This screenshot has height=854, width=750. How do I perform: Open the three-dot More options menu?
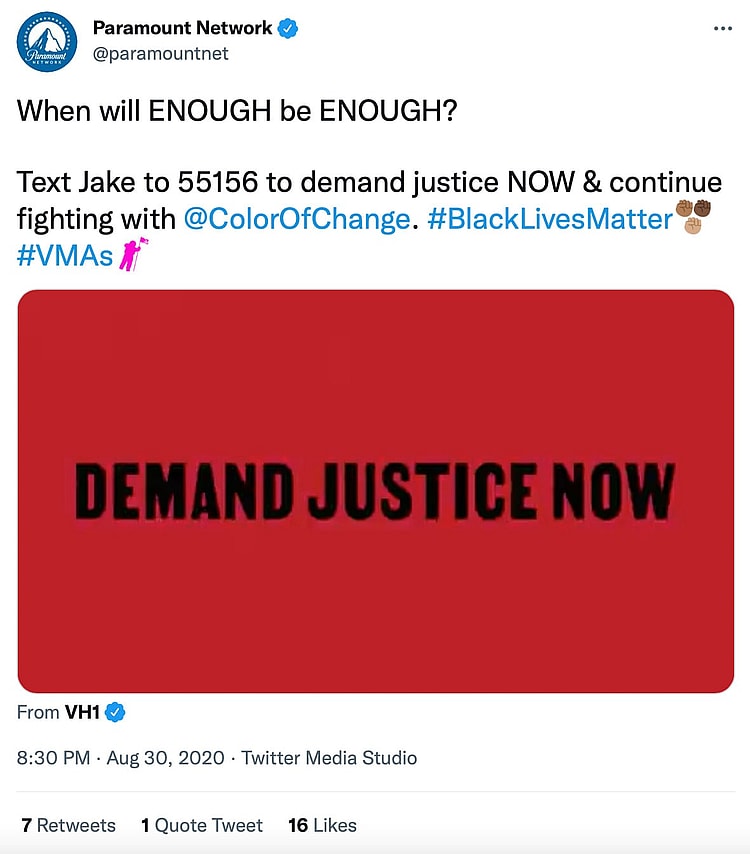723,28
